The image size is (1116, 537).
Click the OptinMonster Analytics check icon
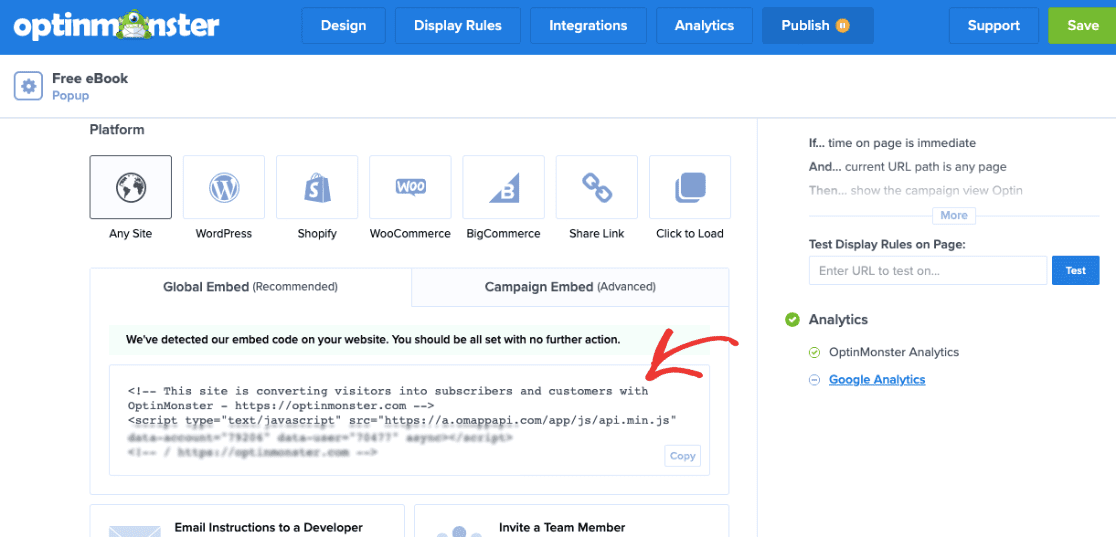815,352
